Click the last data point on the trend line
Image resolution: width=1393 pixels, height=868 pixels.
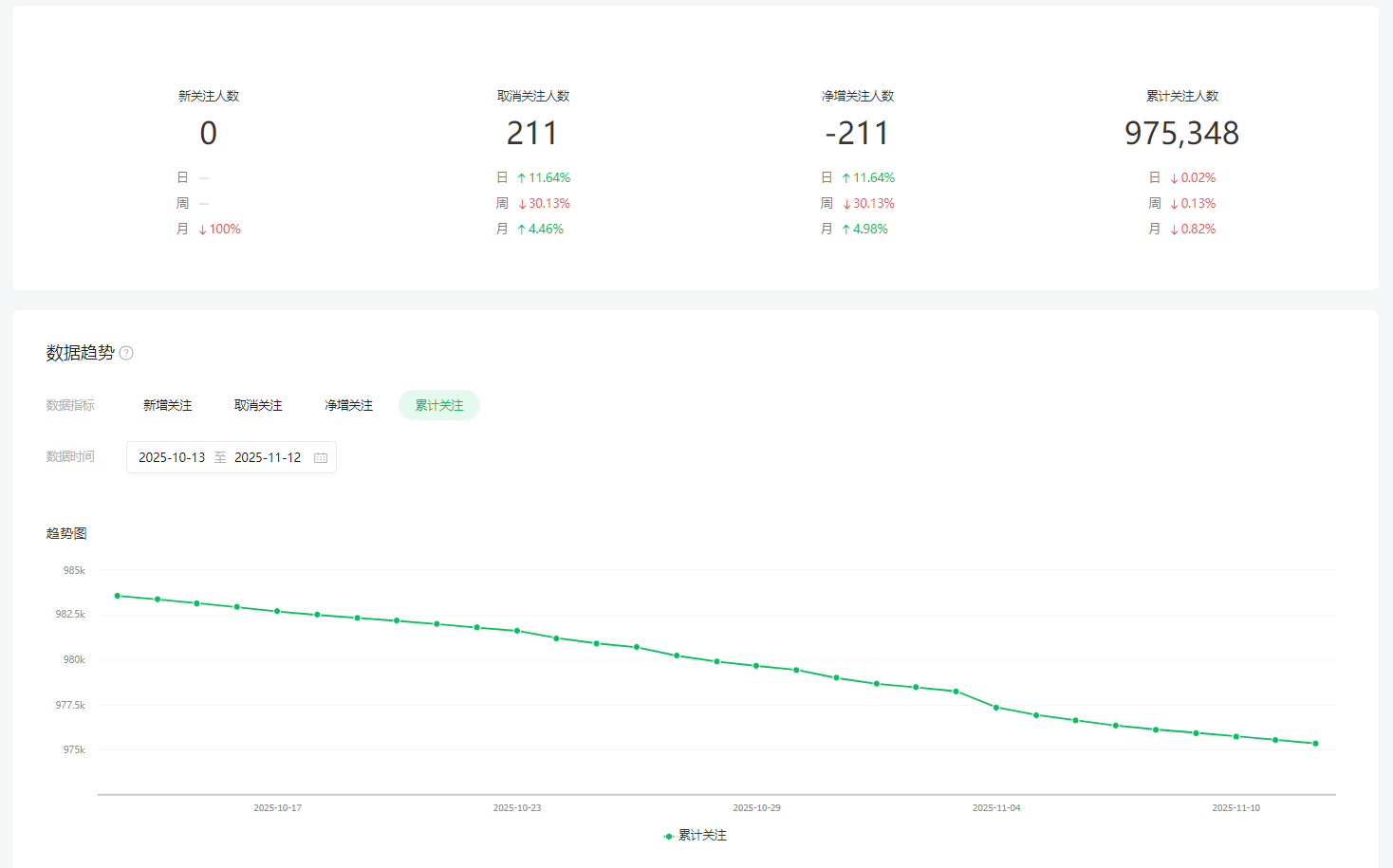click(1315, 744)
